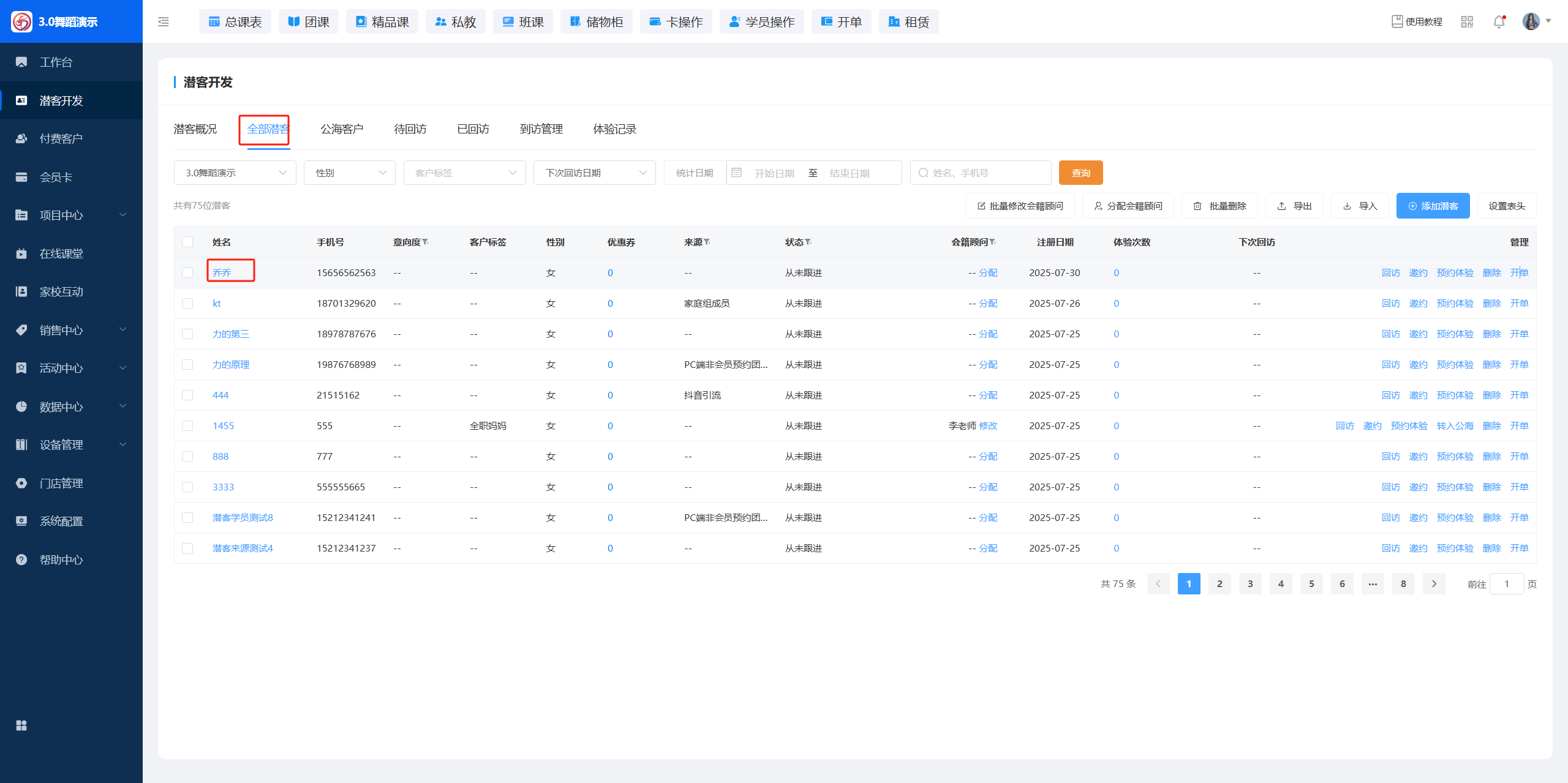Toggle the select-all header checkbox
This screenshot has height=783, width=1568.
point(187,242)
